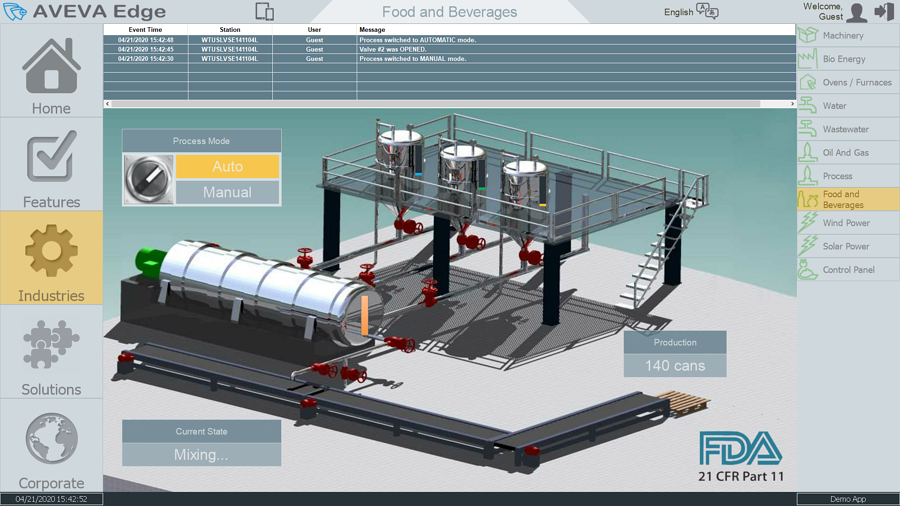
Task: Click the Guest user profile icon
Action: tap(857, 12)
